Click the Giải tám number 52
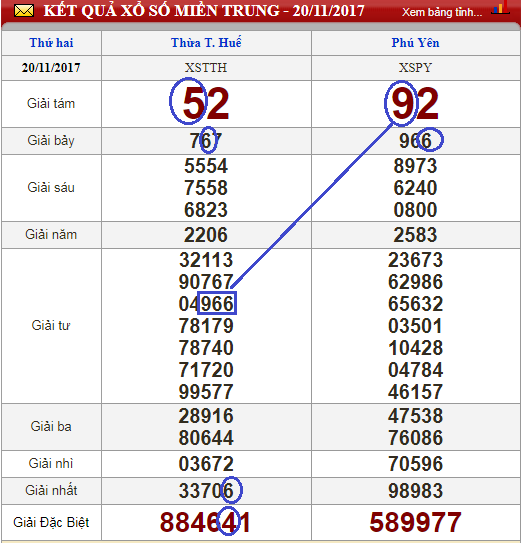The height and width of the screenshot is (543, 522). [x=206, y=103]
